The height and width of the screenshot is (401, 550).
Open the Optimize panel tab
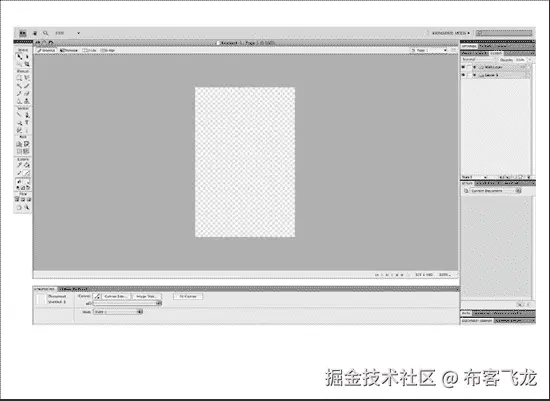click(469, 46)
